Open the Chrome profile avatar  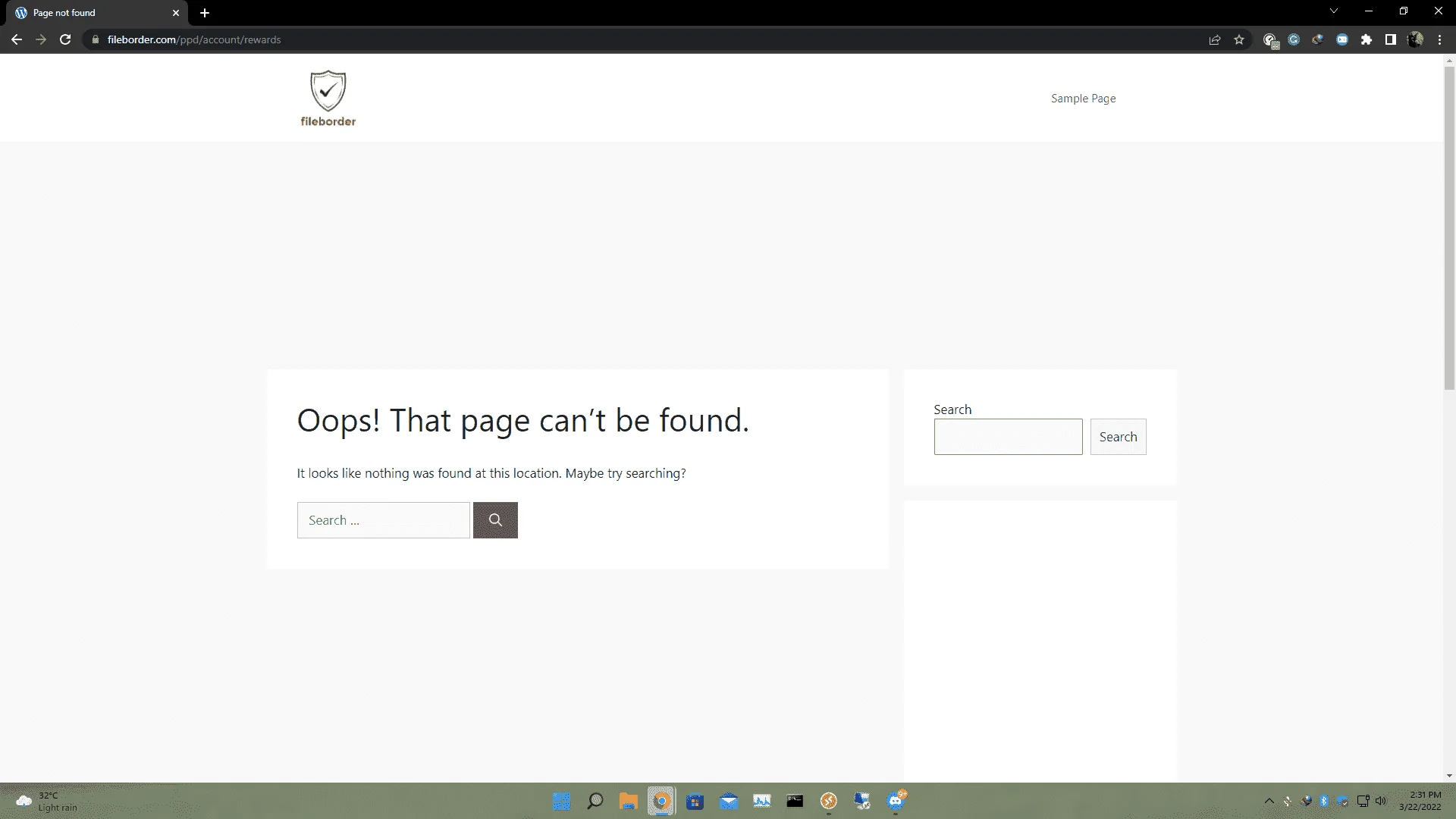click(1415, 39)
